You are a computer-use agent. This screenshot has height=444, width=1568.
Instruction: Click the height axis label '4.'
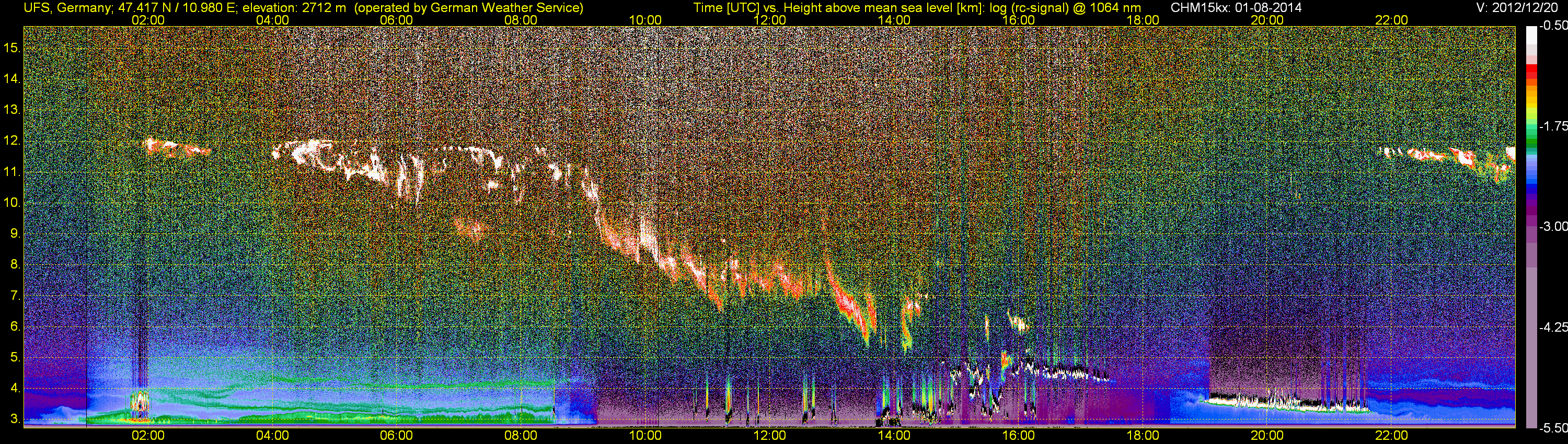click(16, 389)
